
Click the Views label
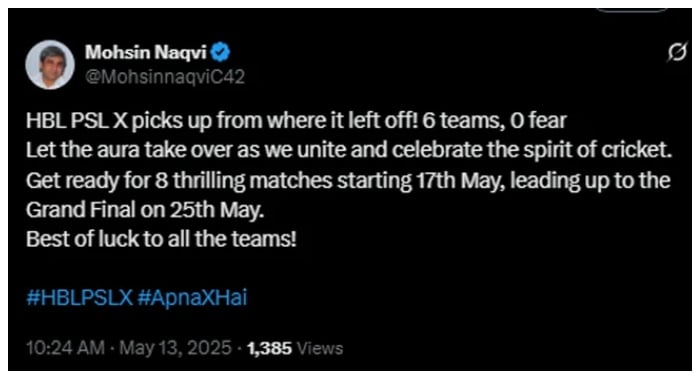point(320,349)
